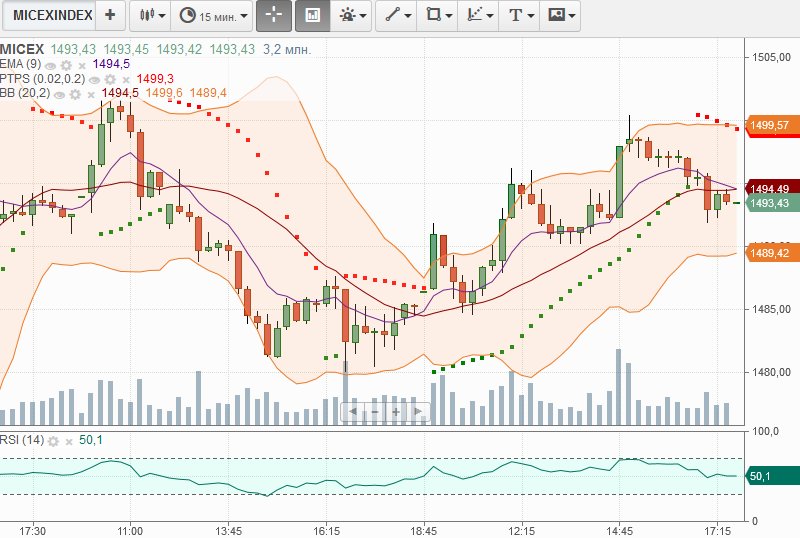Open the rectangle shapes tool dropdown

(x=438, y=16)
